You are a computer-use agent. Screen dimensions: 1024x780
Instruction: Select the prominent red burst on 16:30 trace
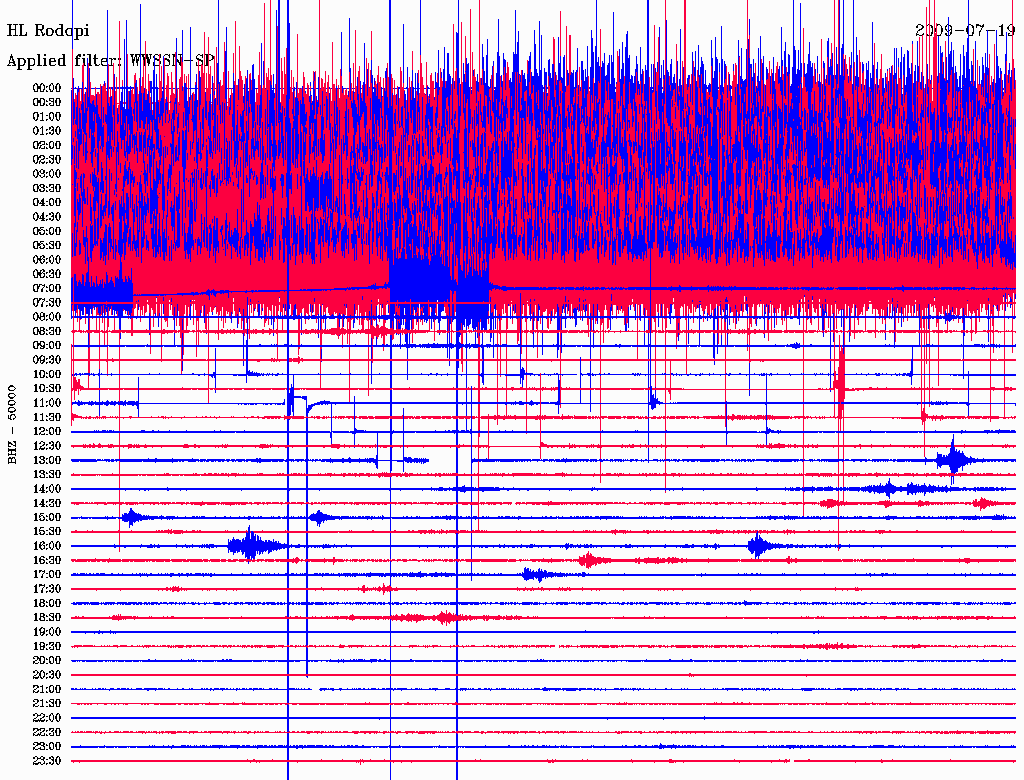592,560
